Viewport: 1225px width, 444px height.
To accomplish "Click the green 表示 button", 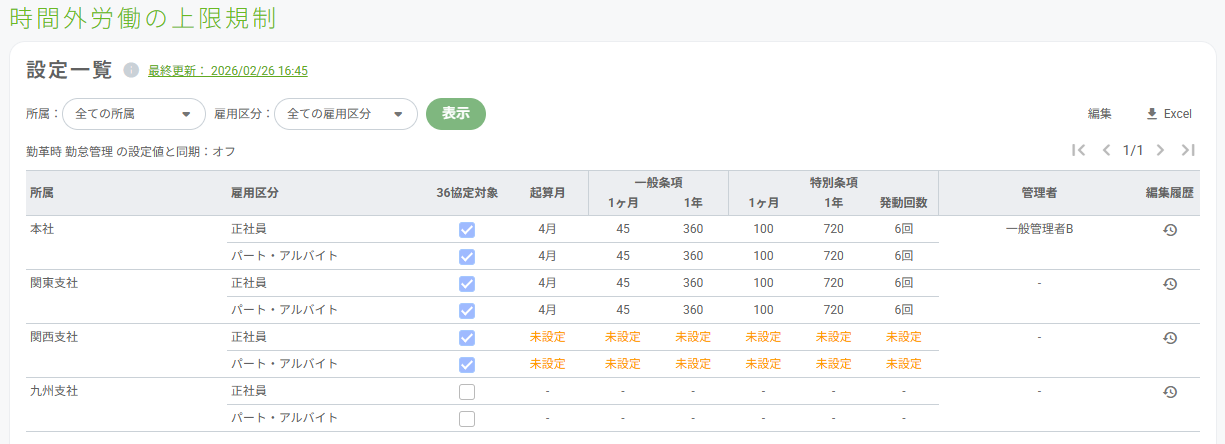I will 456,114.
